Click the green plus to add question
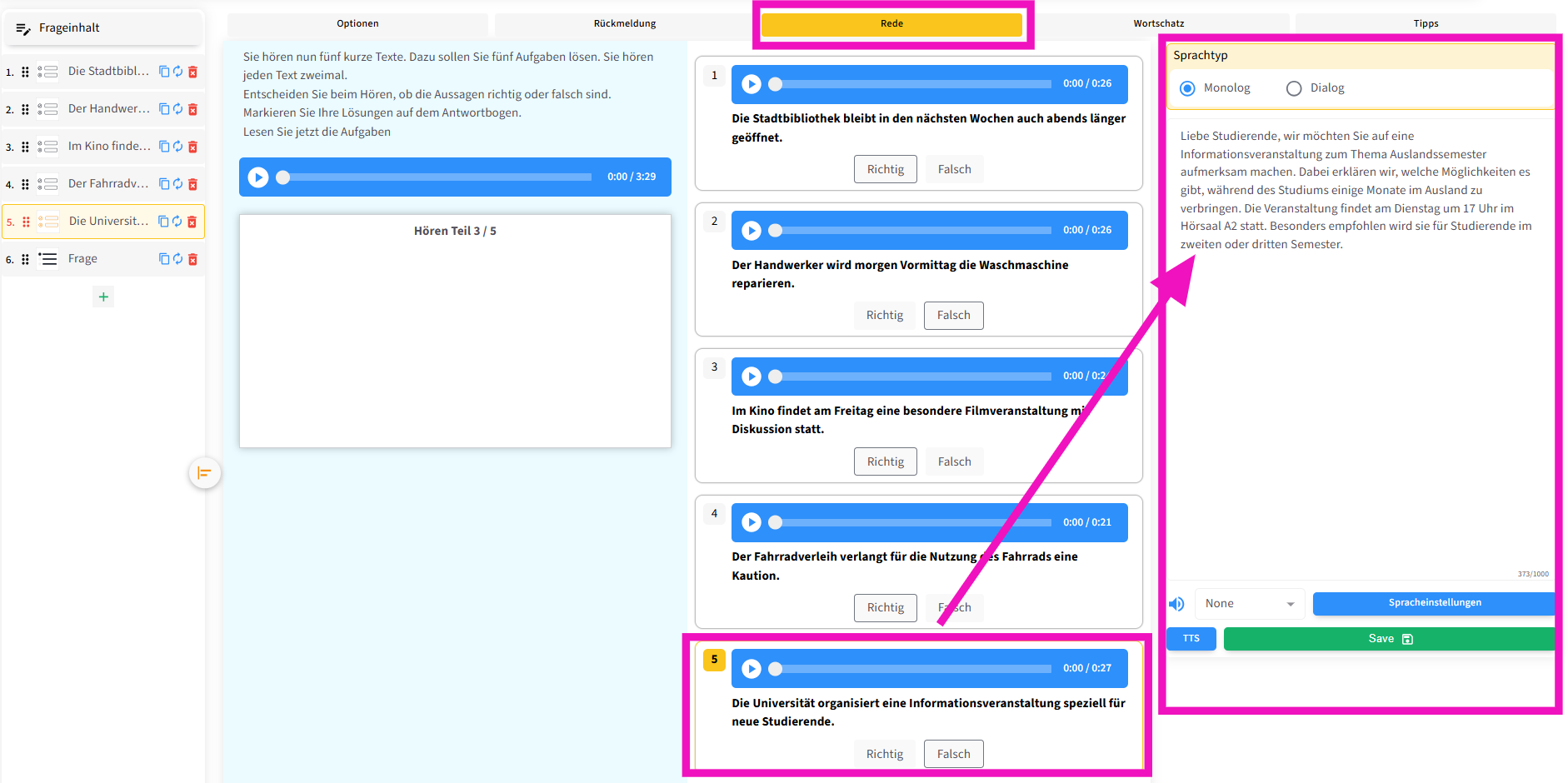Screen dimensions: 1568x783 103,297
